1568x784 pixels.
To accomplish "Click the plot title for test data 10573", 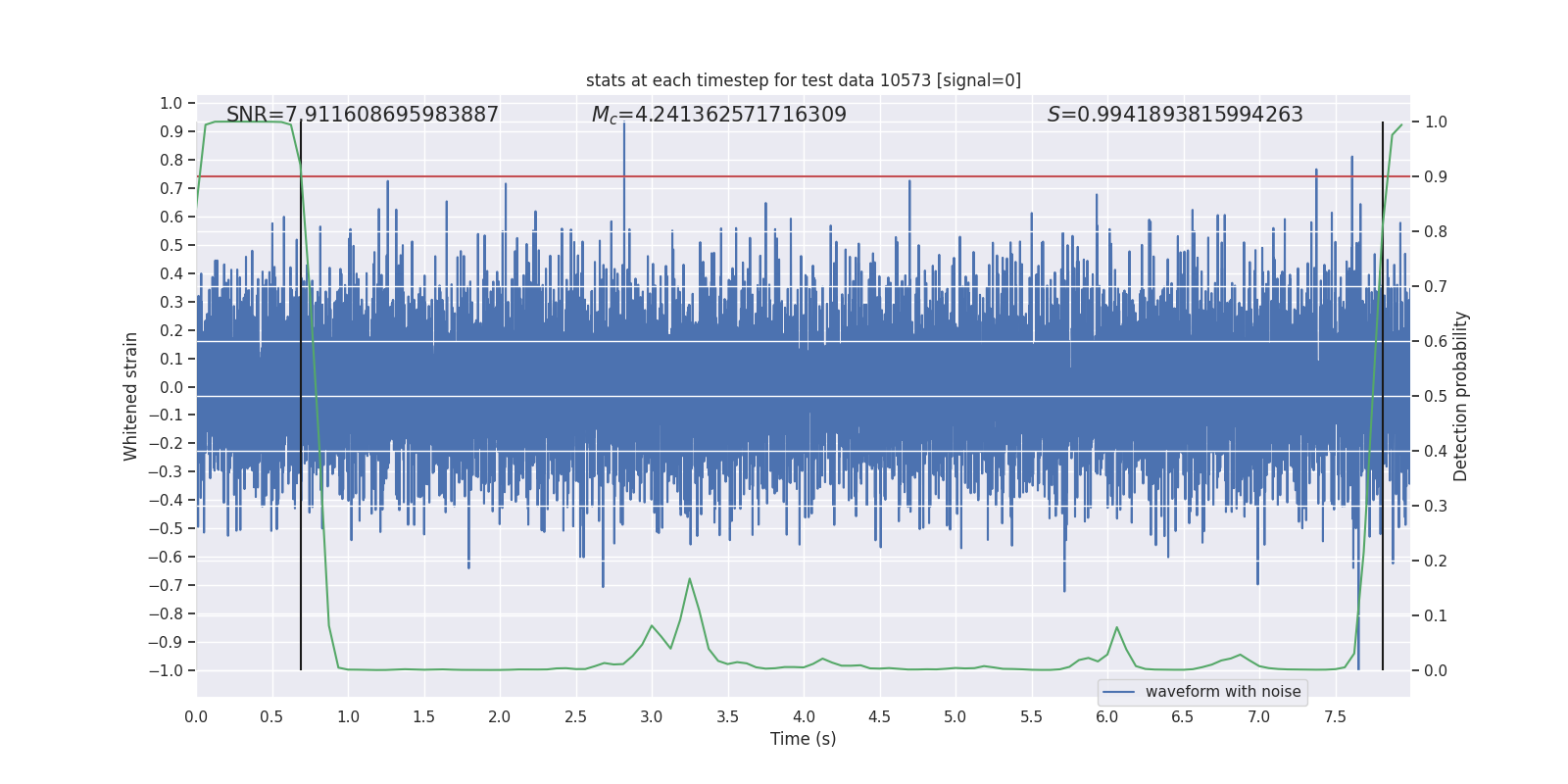I will [803, 80].
